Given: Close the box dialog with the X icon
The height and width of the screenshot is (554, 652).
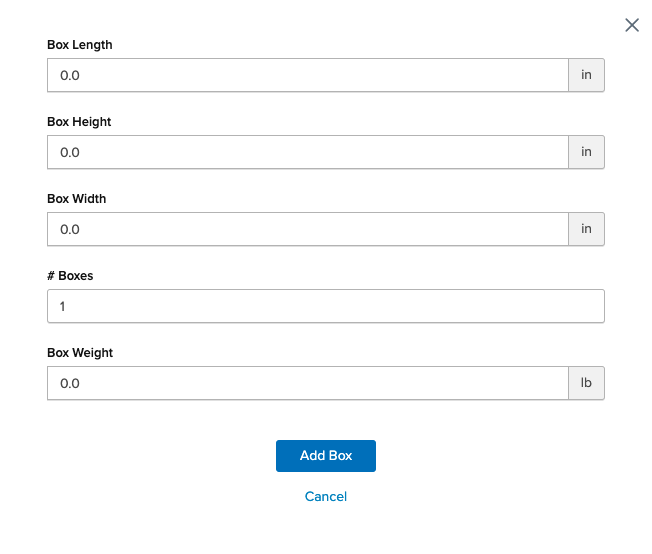Looking at the screenshot, I should [x=632, y=25].
